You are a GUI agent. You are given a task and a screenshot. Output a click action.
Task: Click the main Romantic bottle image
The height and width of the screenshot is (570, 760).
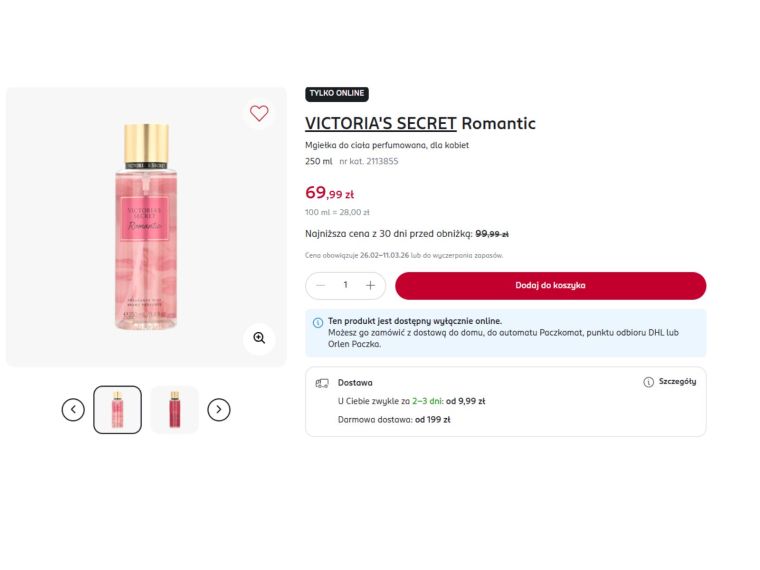146,227
